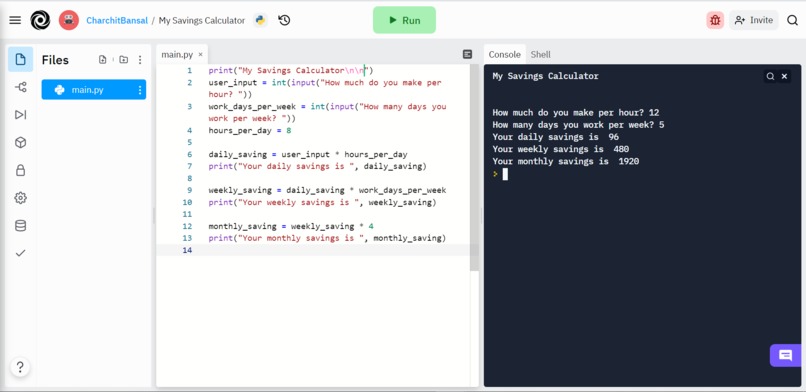This screenshot has height=392, width=806.
Task: Add a new file in Files panel
Action: tap(103, 60)
